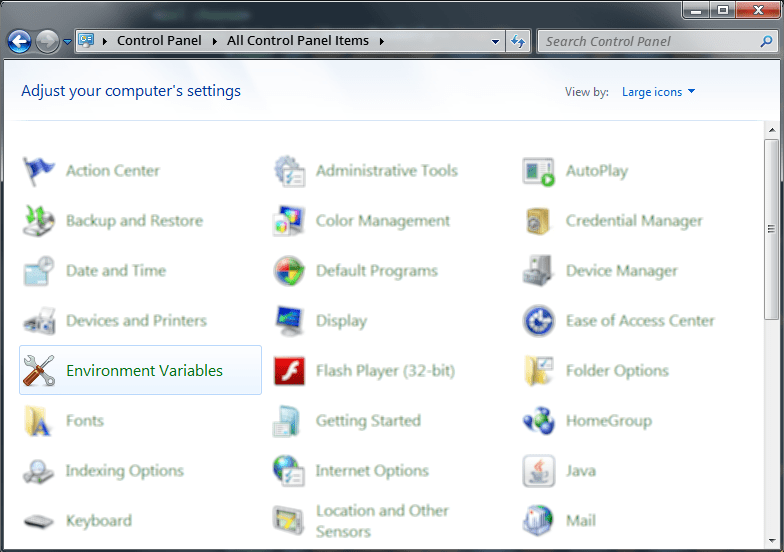Click the Administrative Tools link text
This screenshot has height=552, width=784.
tap(387, 171)
